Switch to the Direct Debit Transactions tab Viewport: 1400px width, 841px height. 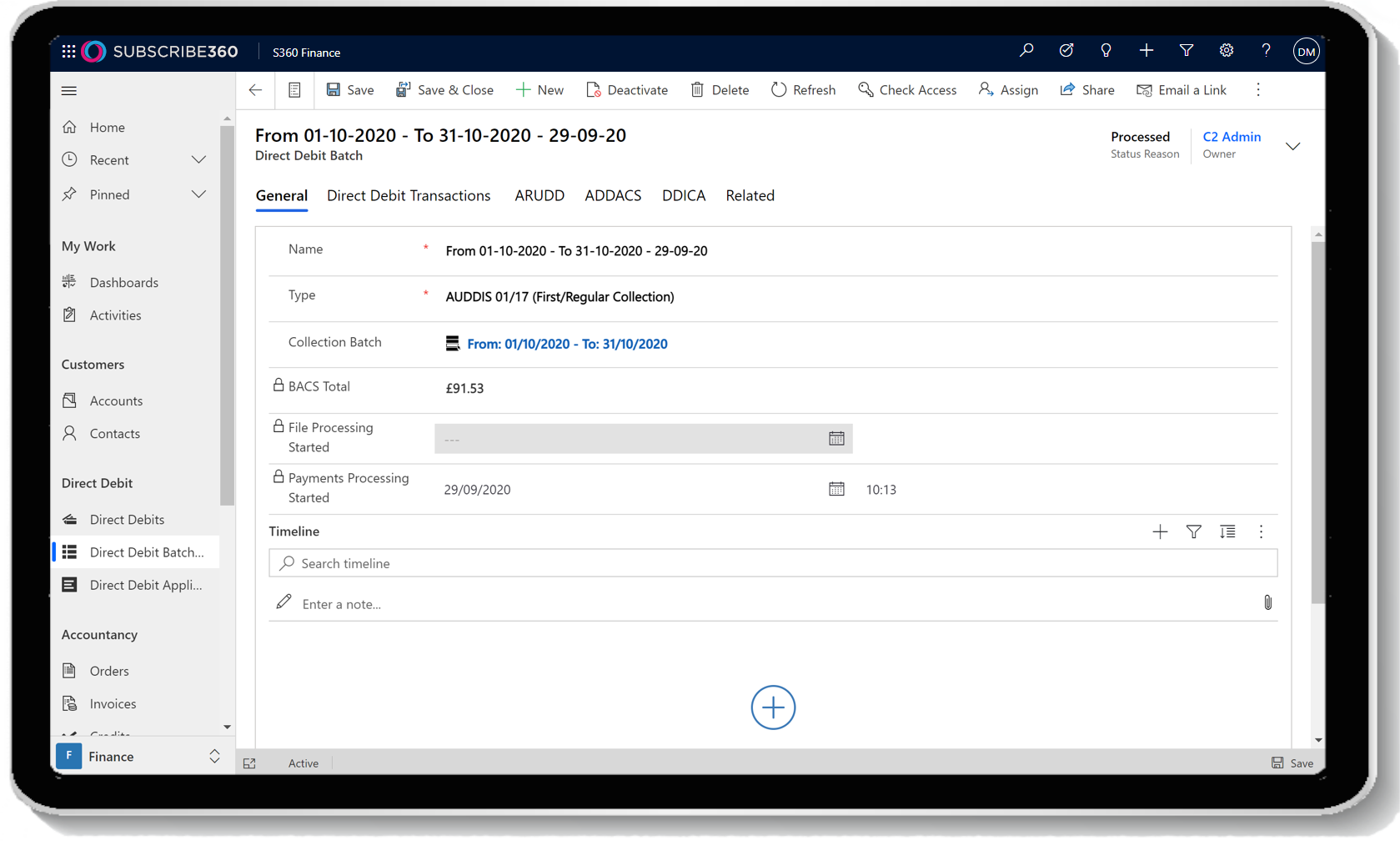[409, 195]
